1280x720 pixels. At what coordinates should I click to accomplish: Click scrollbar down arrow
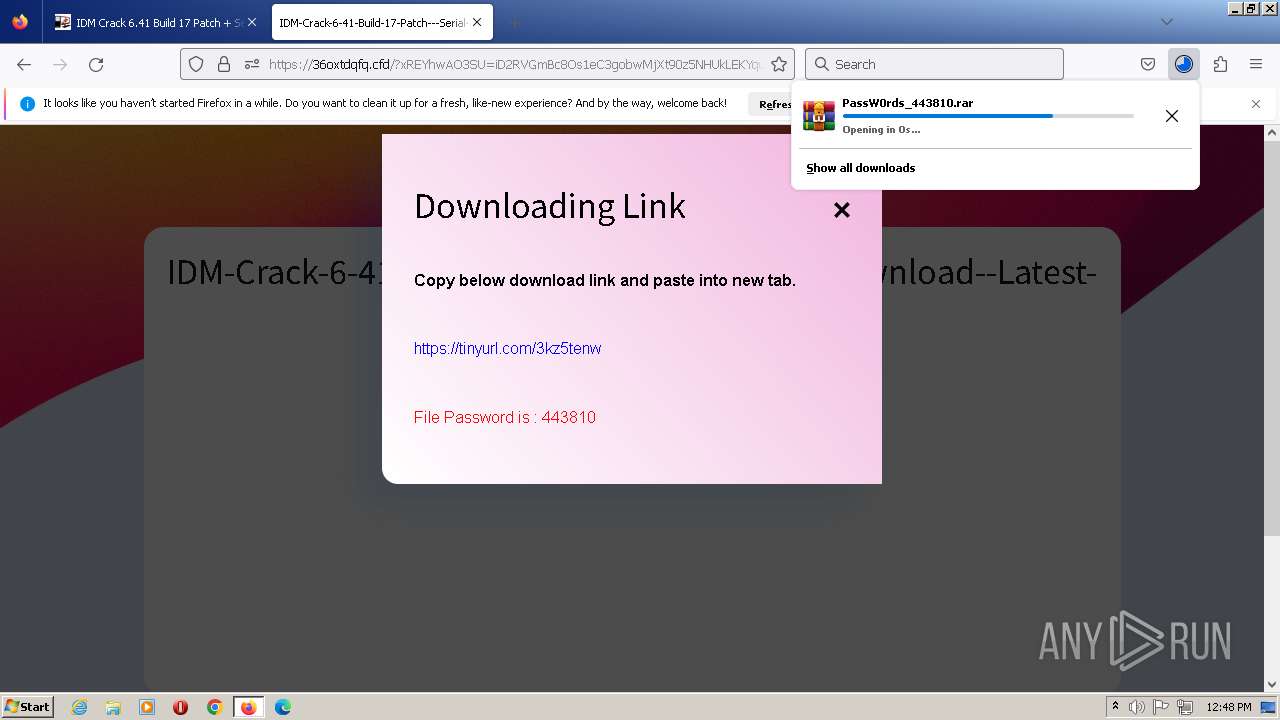[1272, 684]
